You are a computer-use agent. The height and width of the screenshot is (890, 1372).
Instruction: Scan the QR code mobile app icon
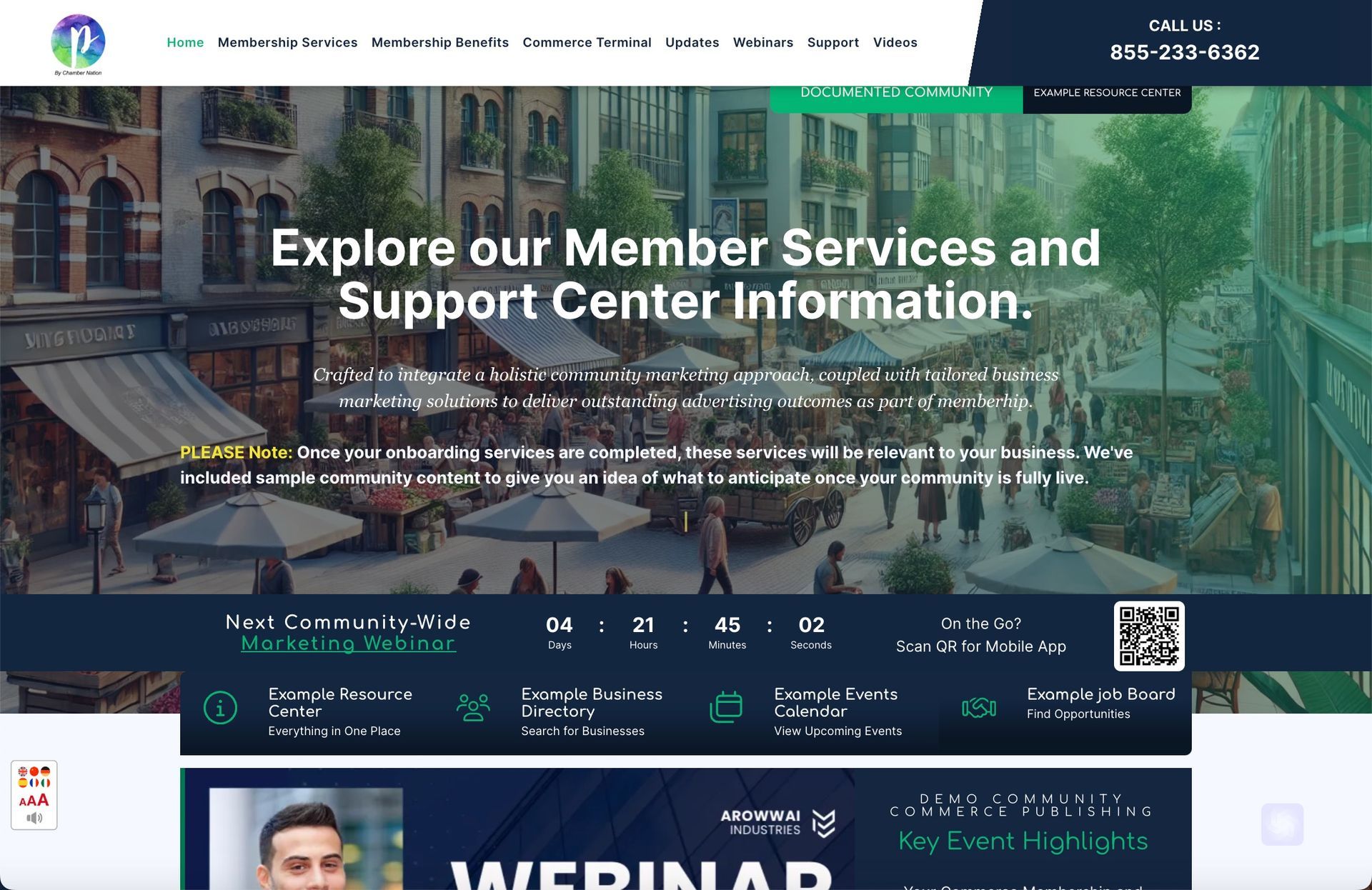point(1149,636)
